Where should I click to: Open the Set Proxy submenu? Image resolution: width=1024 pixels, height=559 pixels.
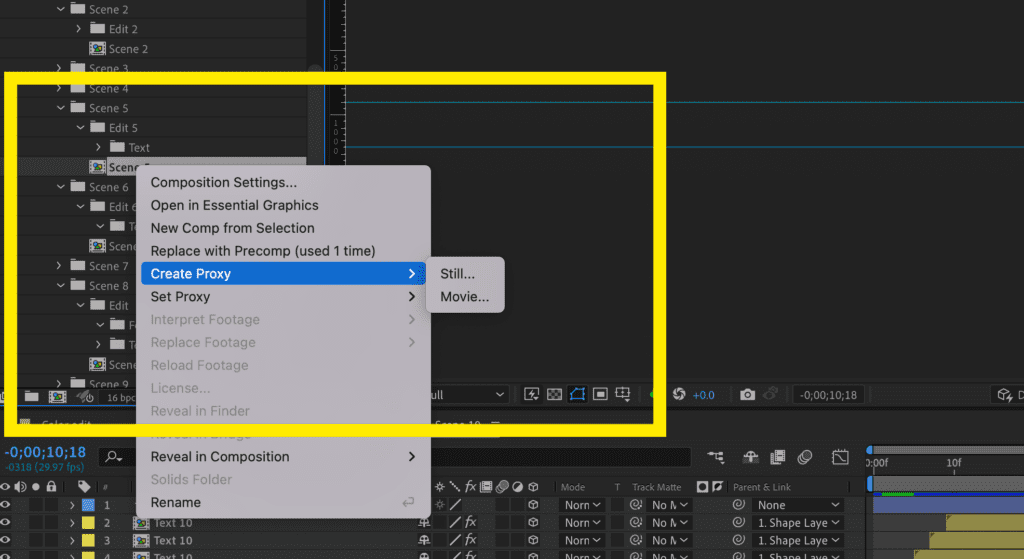[x=283, y=296]
